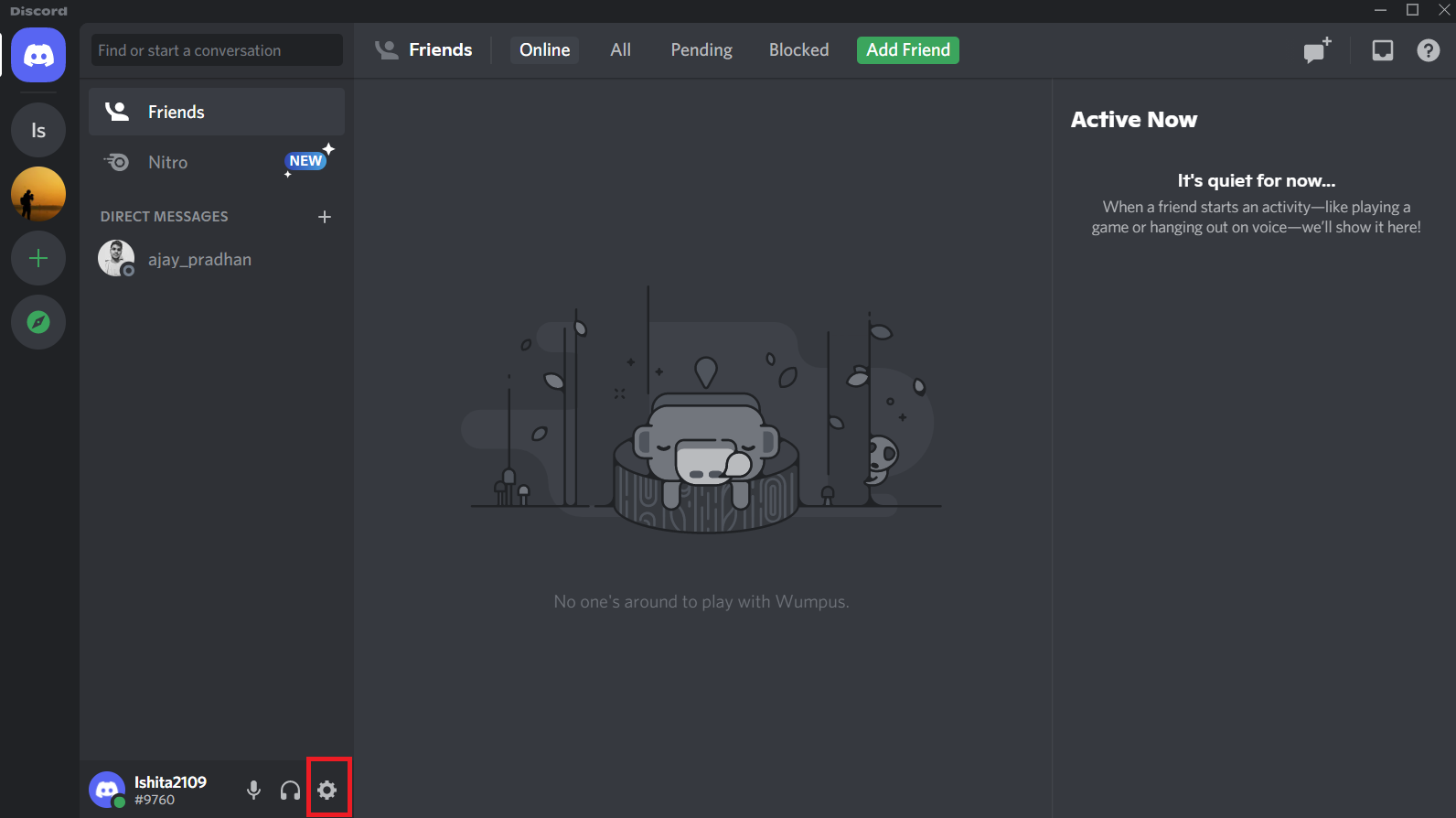
Task: Start a new group DM icon
Action: pyautogui.click(x=1317, y=50)
